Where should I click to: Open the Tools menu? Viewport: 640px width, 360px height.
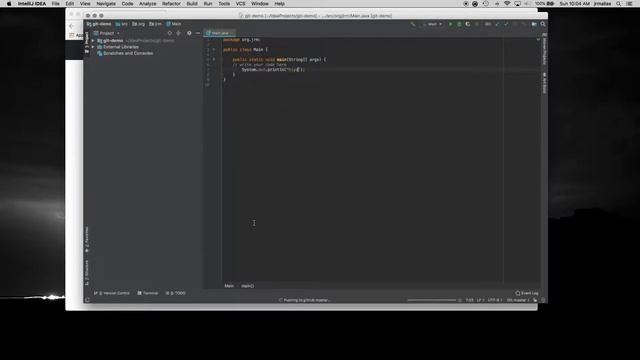coord(224,4)
